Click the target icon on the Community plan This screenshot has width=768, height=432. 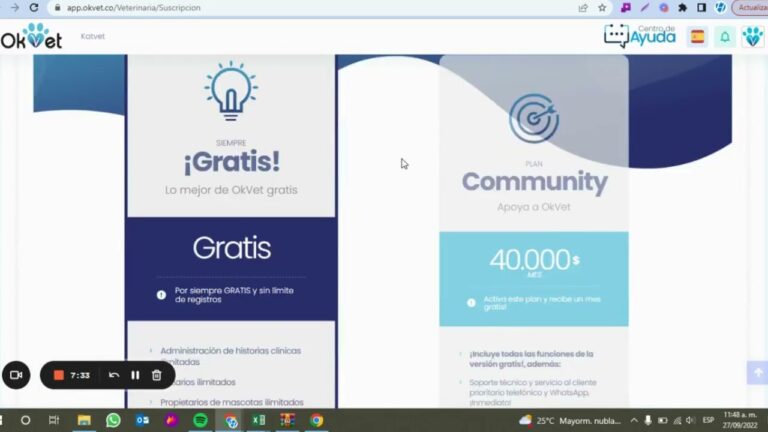click(x=534, y=118)
